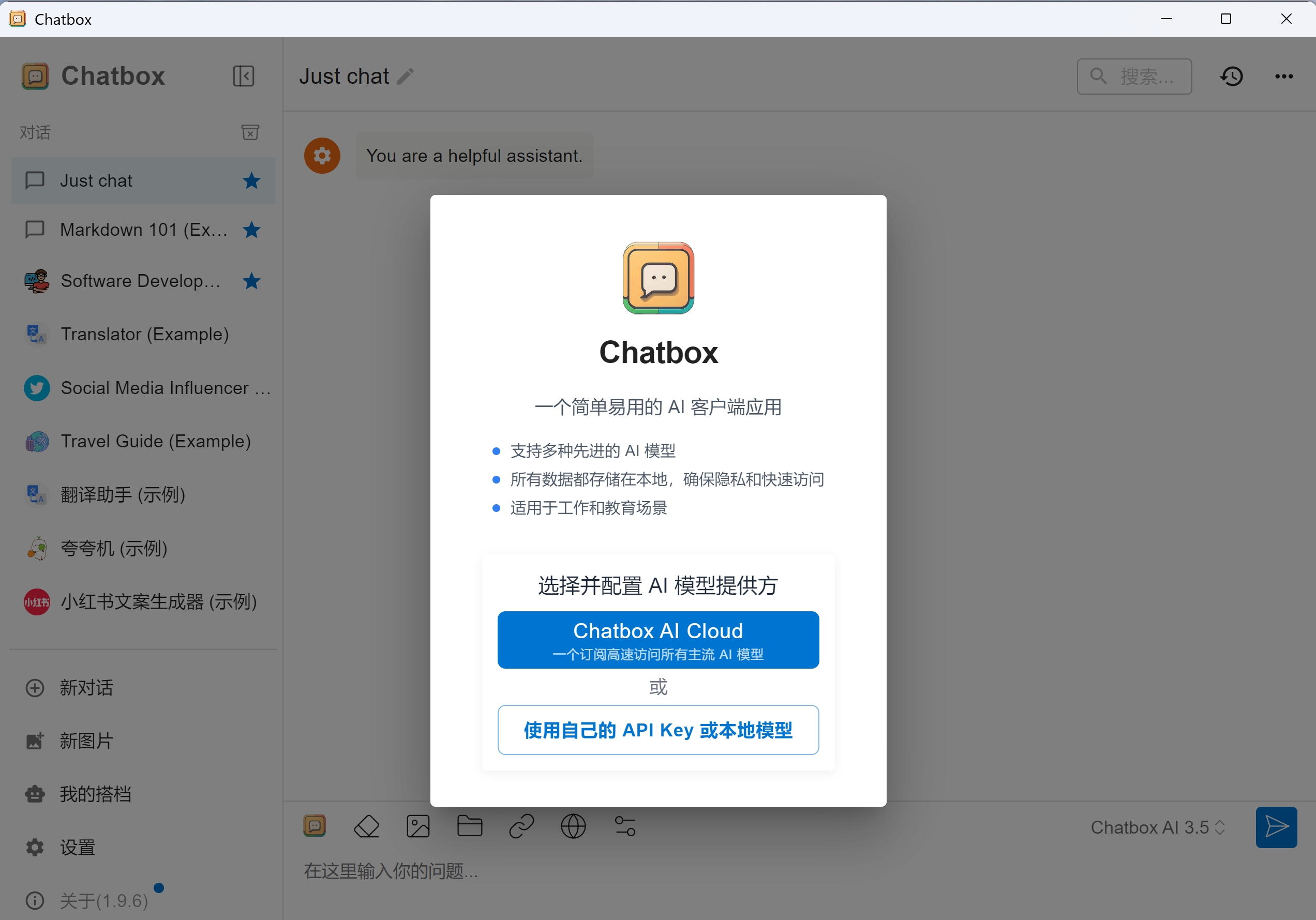Click the 'You are a helpful assistant.' message
The height and width of the screenshot is (920, 1316).
coord(474,156)
